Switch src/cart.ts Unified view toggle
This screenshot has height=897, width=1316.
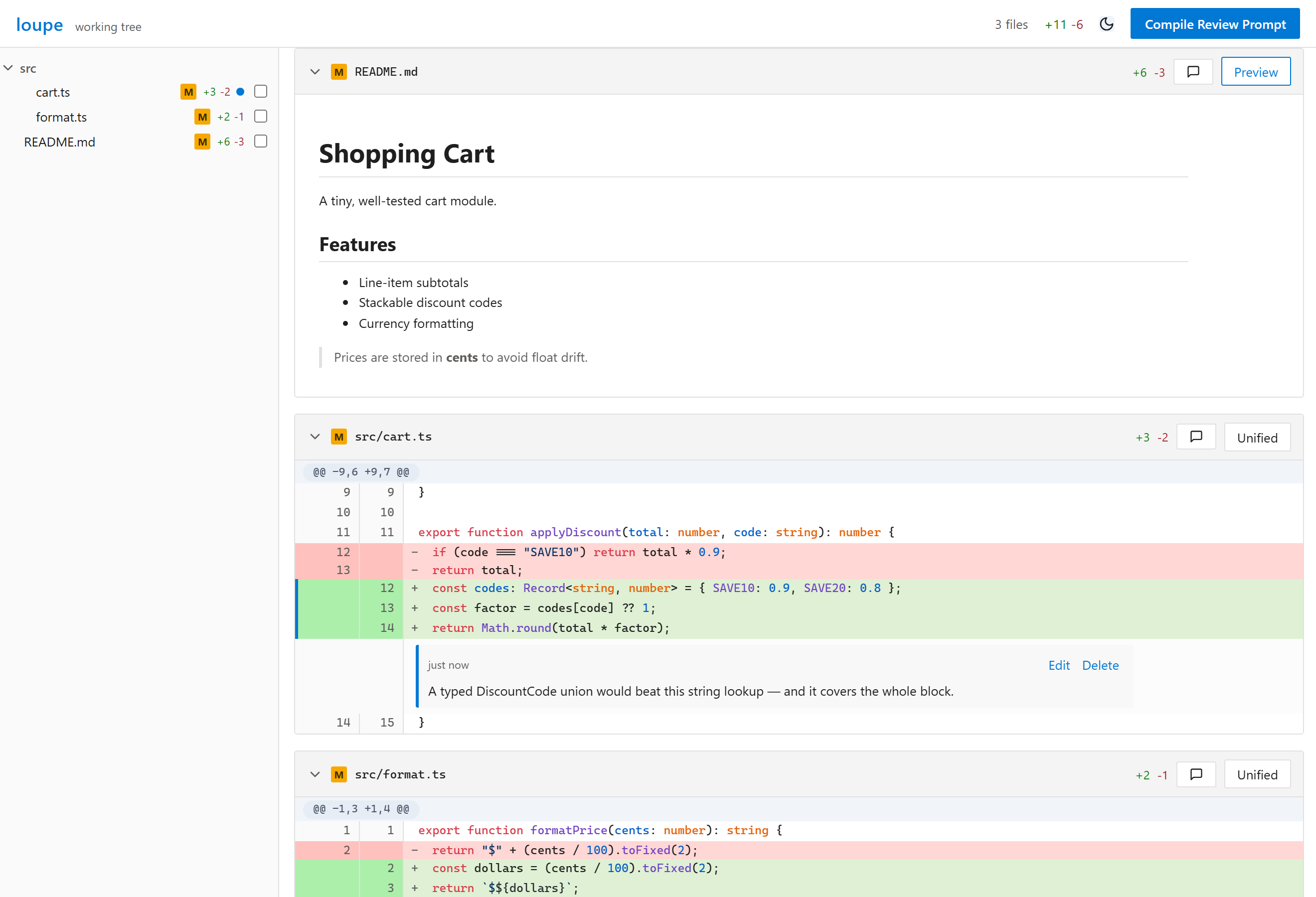pos(1257,438)
